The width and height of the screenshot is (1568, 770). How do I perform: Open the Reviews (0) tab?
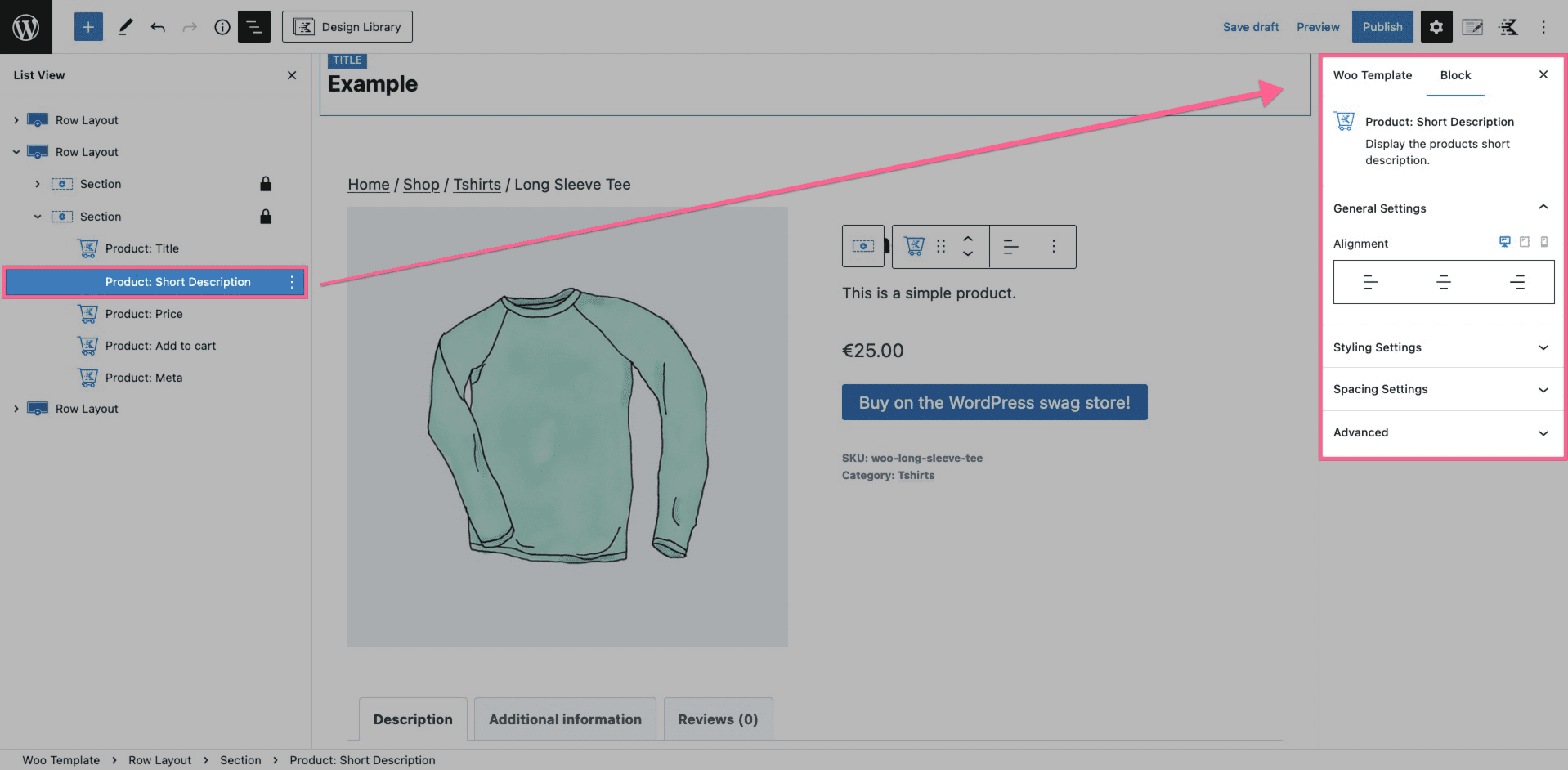tap(718, 719)
